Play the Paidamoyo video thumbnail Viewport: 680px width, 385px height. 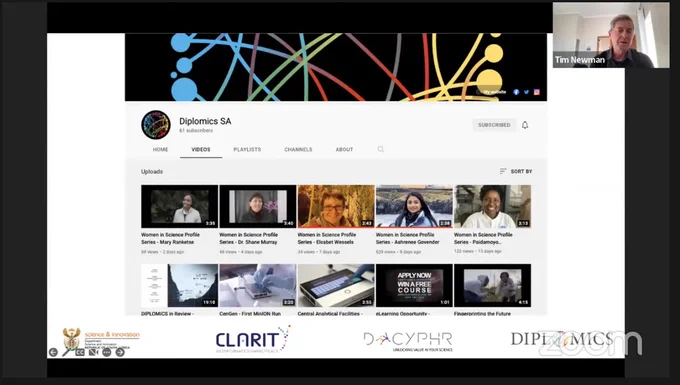pyautogui.click(x=492, y=206)
